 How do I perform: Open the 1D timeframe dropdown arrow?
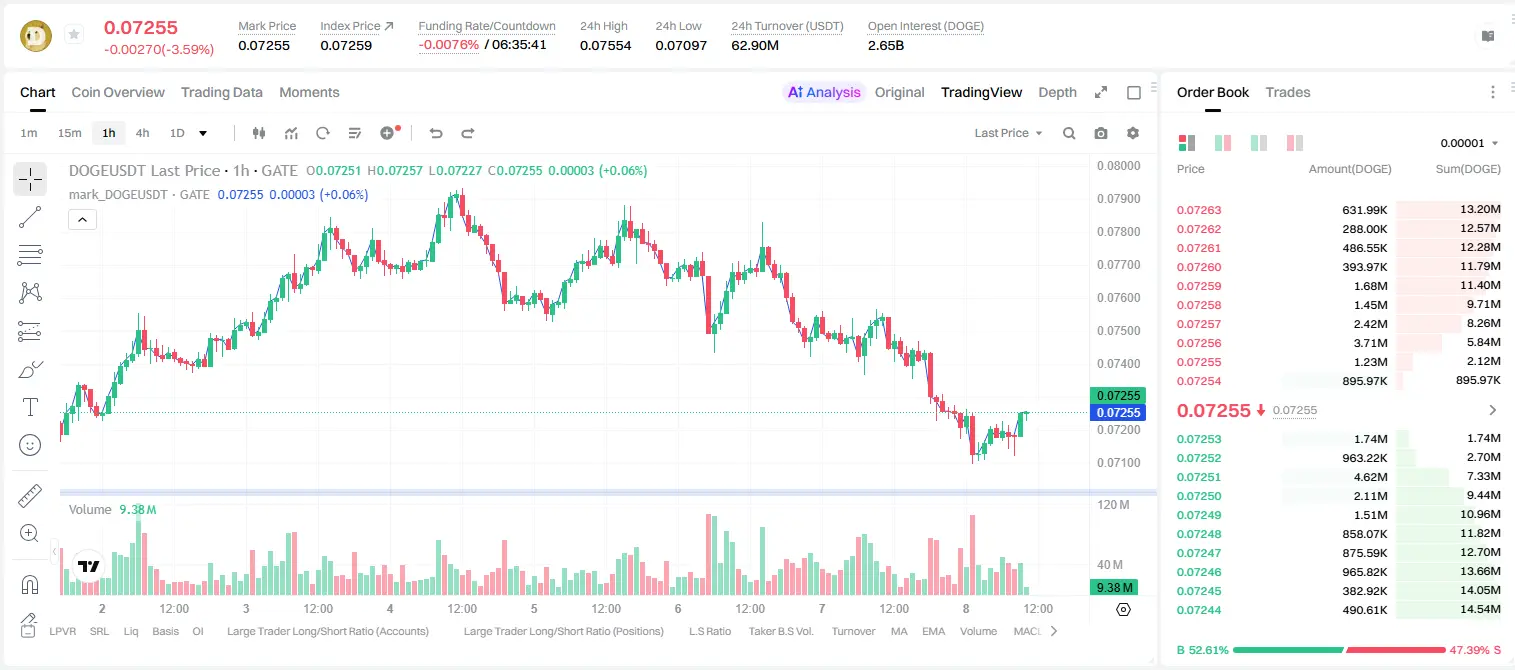coord(203,133)
